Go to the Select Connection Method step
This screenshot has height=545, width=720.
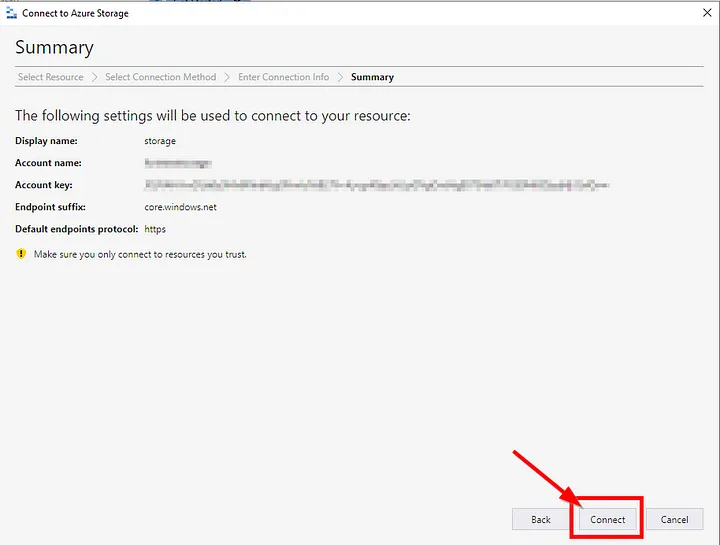[x=160, y=77]
